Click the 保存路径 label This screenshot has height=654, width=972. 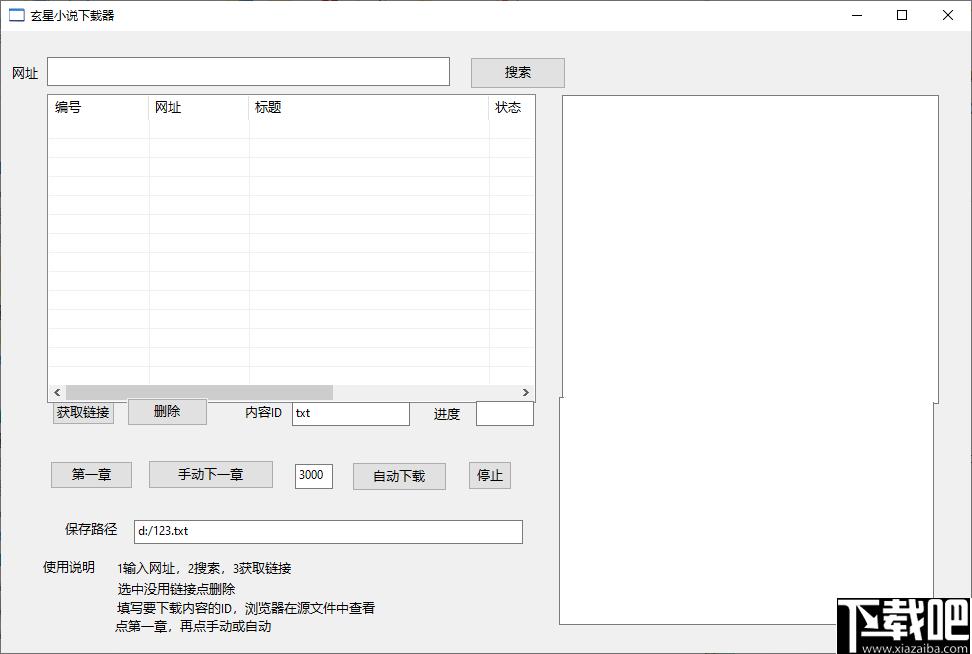coord(91,529)
